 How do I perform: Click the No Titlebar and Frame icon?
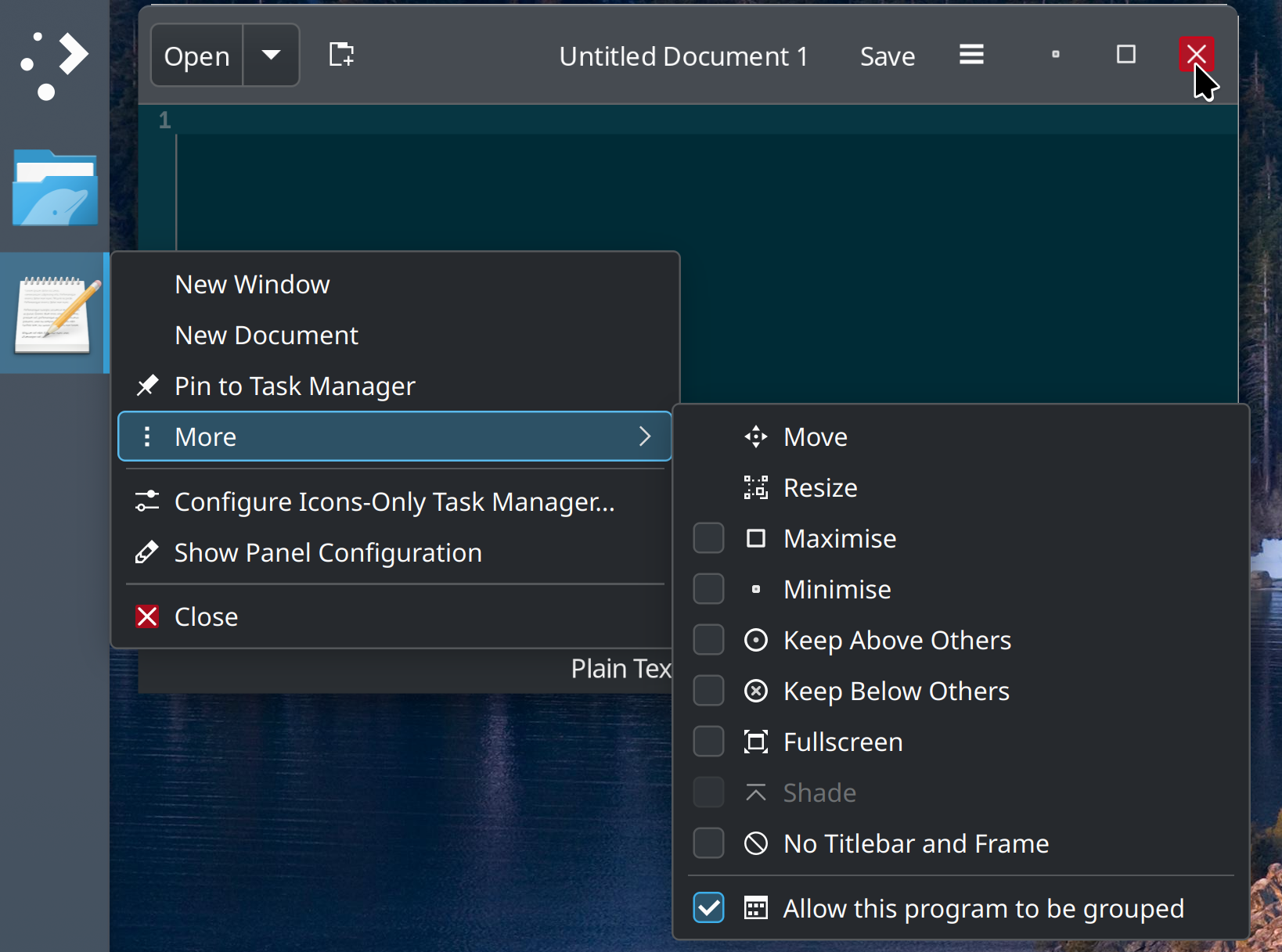[x=755, y=843]
